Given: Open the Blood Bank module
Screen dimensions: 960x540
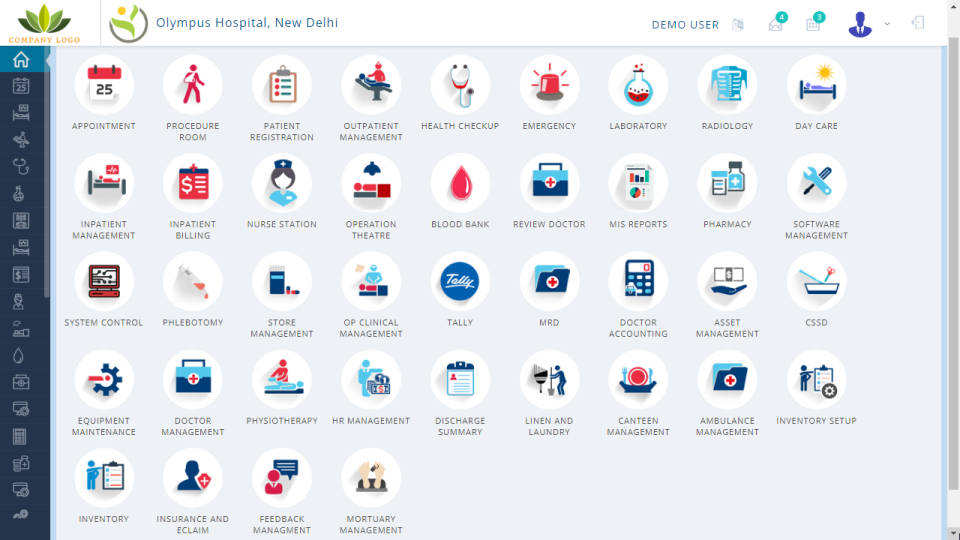Looking at the screenshot, I should click(460, 183).
